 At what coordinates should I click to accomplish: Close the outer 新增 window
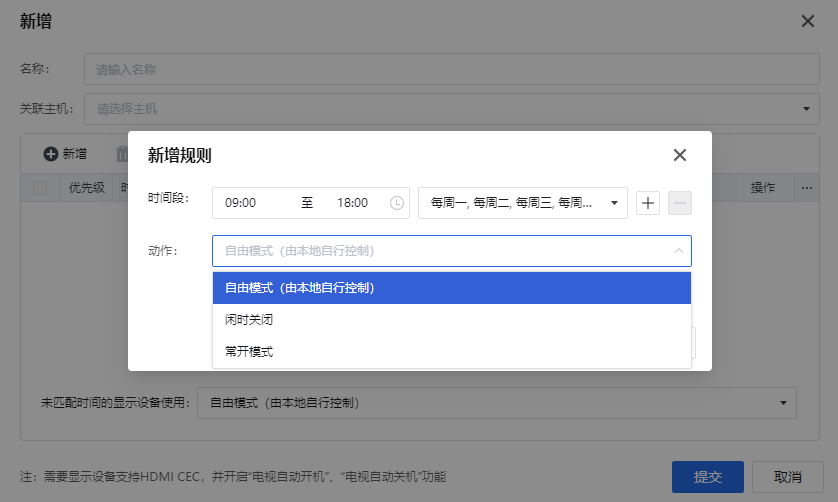808,21
